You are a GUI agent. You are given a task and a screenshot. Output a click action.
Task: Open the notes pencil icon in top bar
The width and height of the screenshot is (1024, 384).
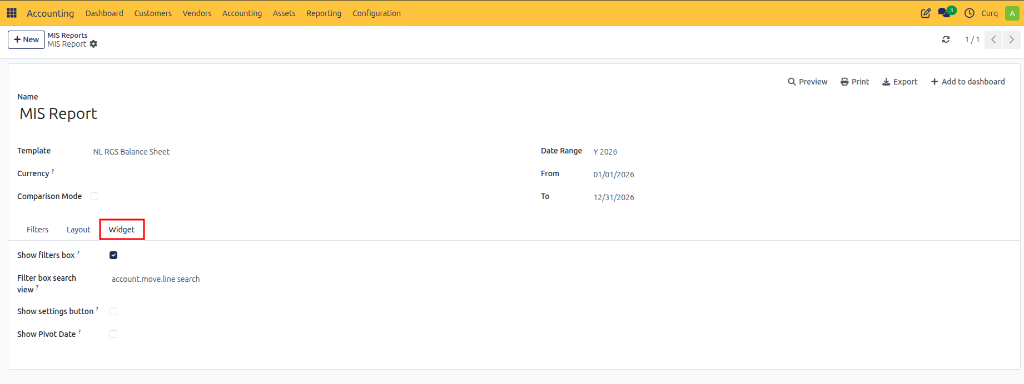tap(925, 13)
